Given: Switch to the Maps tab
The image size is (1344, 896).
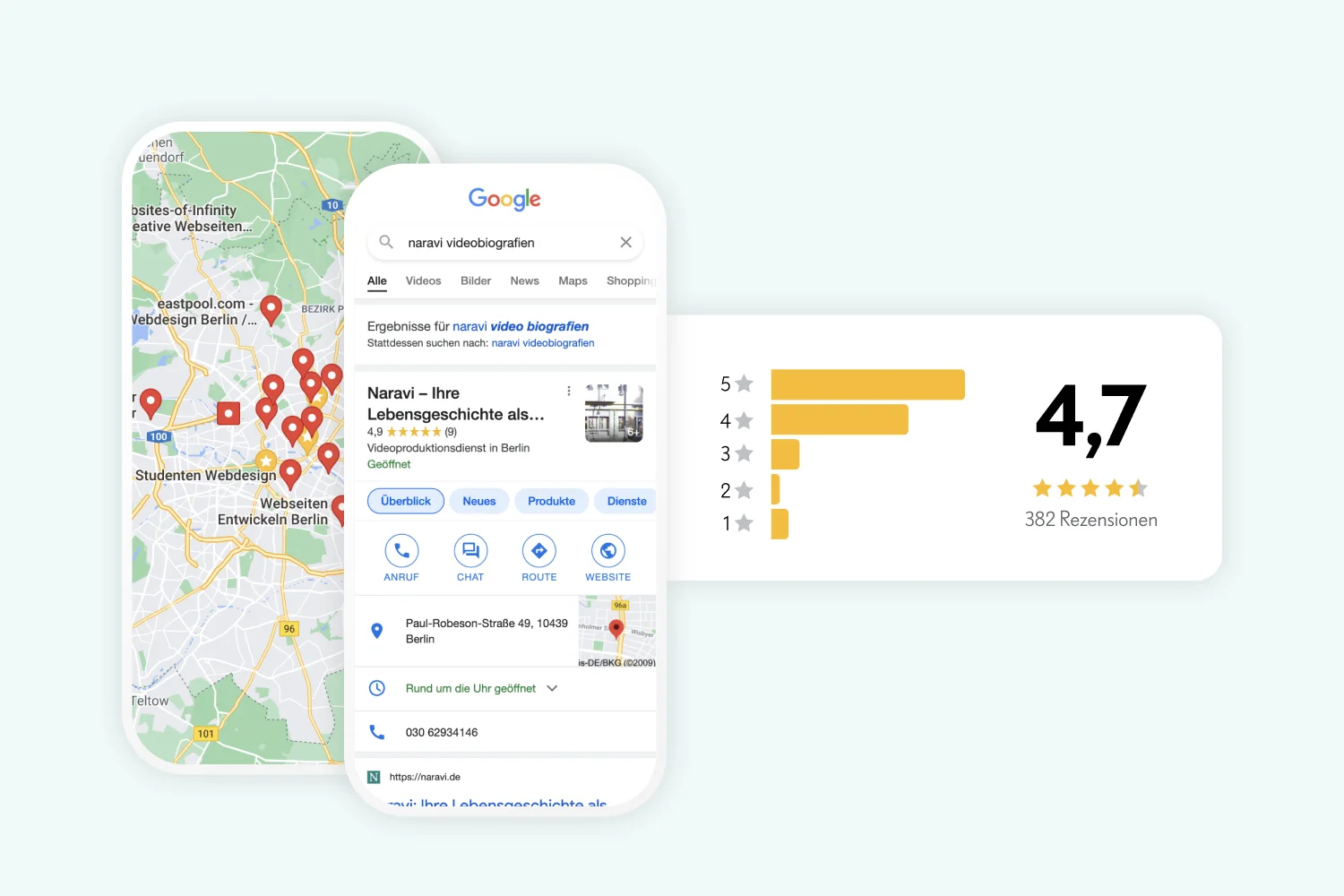Looking at the screenshot, I should [x=573, y=280].
